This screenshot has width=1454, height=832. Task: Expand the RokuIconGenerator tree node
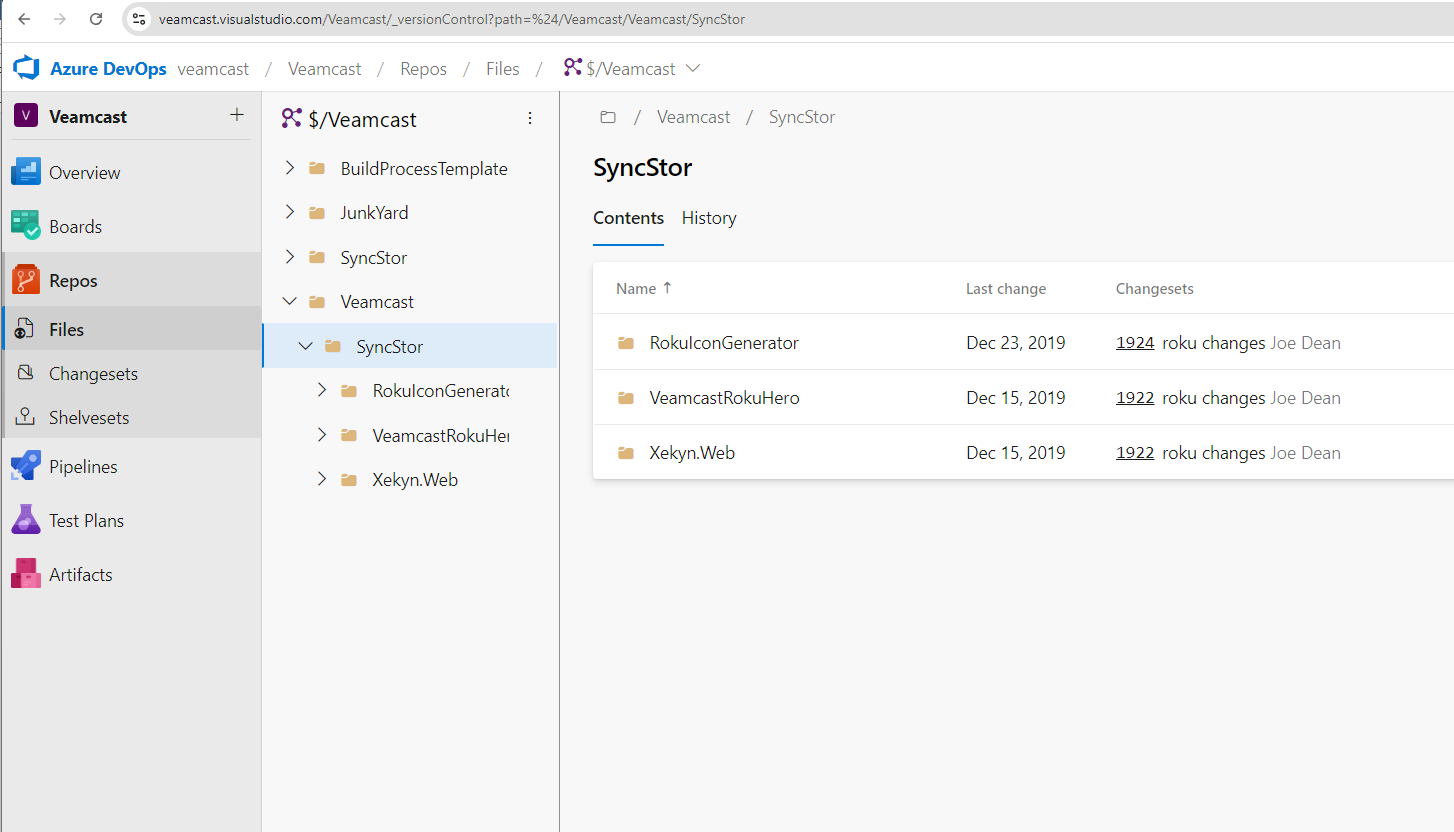point(322,390)
